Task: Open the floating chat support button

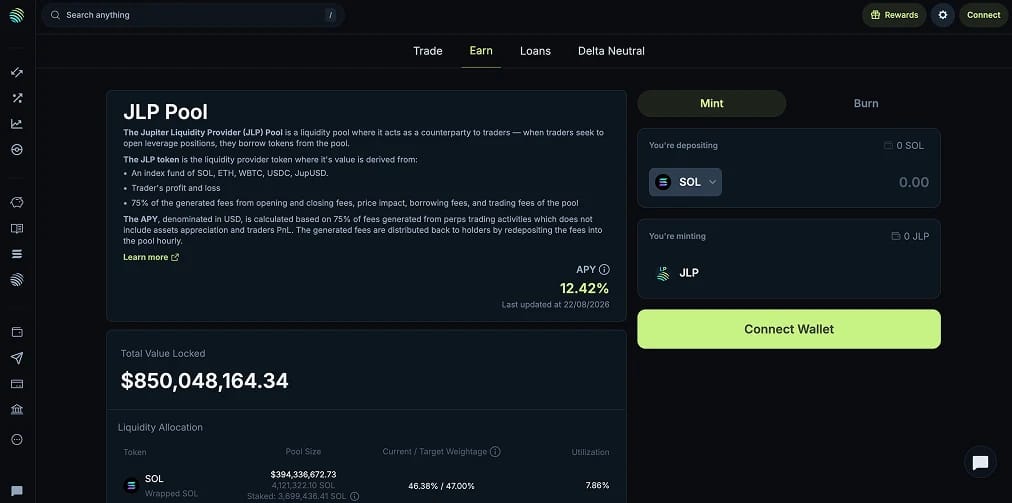Action: click(980, 462)
